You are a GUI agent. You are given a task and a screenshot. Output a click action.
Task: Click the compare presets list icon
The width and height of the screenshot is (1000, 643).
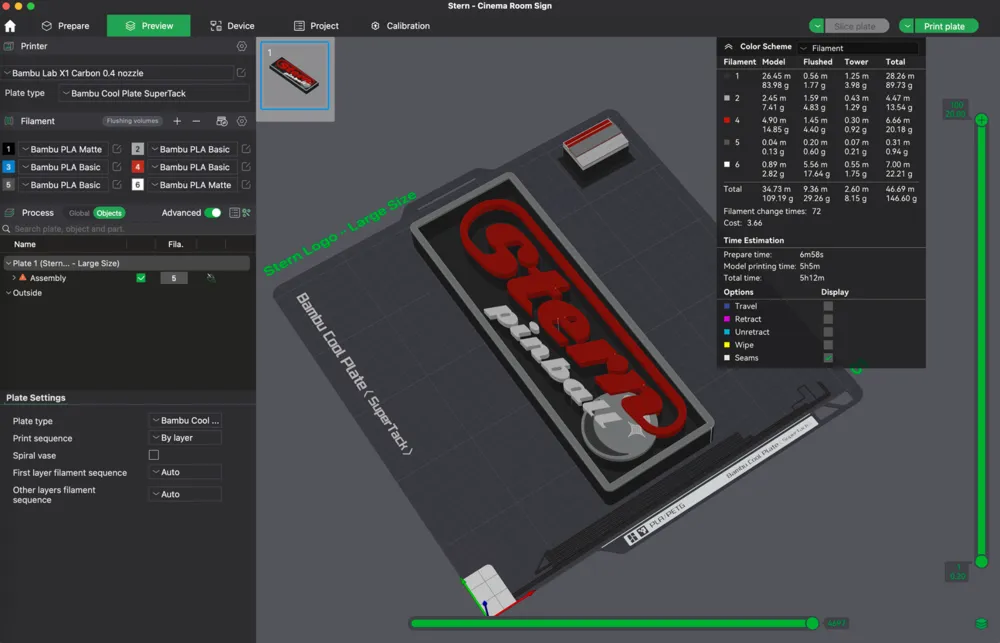click(234, 213)
